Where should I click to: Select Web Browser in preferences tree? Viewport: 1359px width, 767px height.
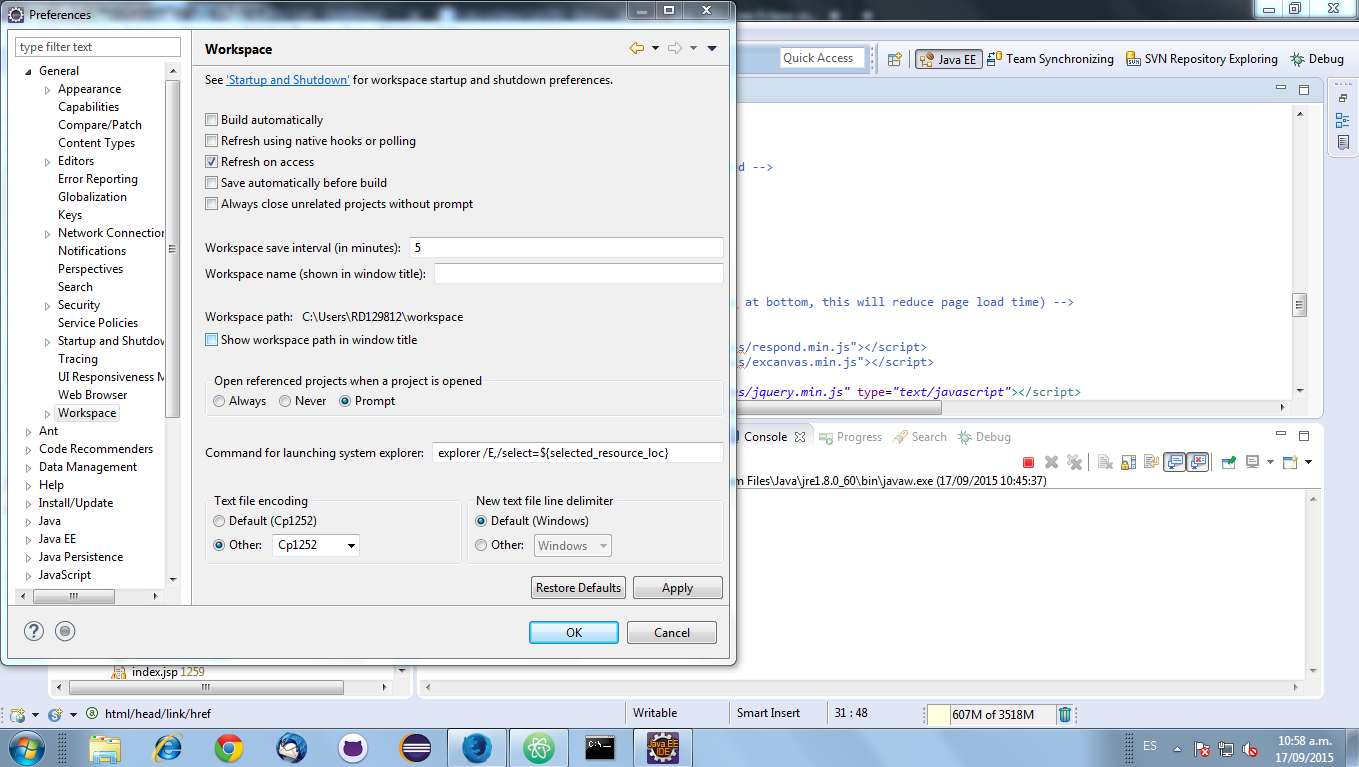coord(92,395)
